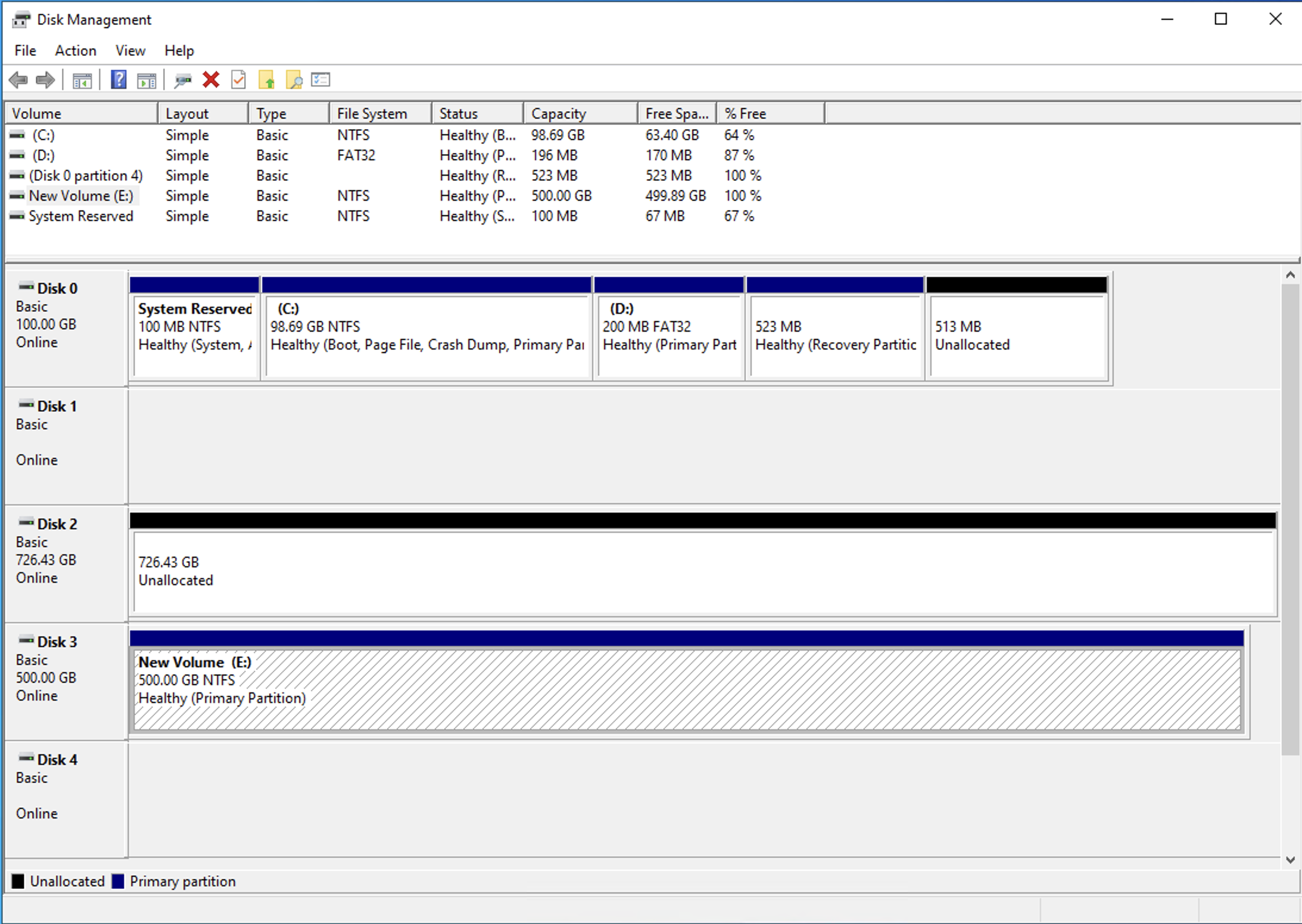
Task: Click the folder with magnifier icon
Action: point(294,80)
